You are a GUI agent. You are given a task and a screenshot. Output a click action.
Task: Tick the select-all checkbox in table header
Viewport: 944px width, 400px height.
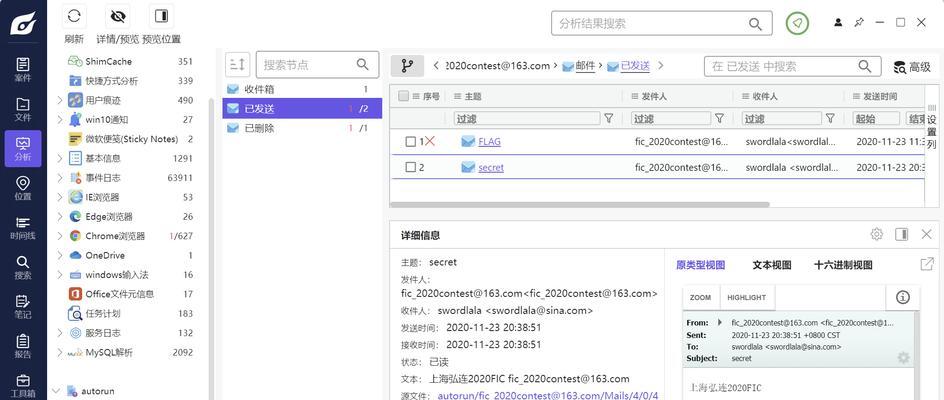pos(404,96)
